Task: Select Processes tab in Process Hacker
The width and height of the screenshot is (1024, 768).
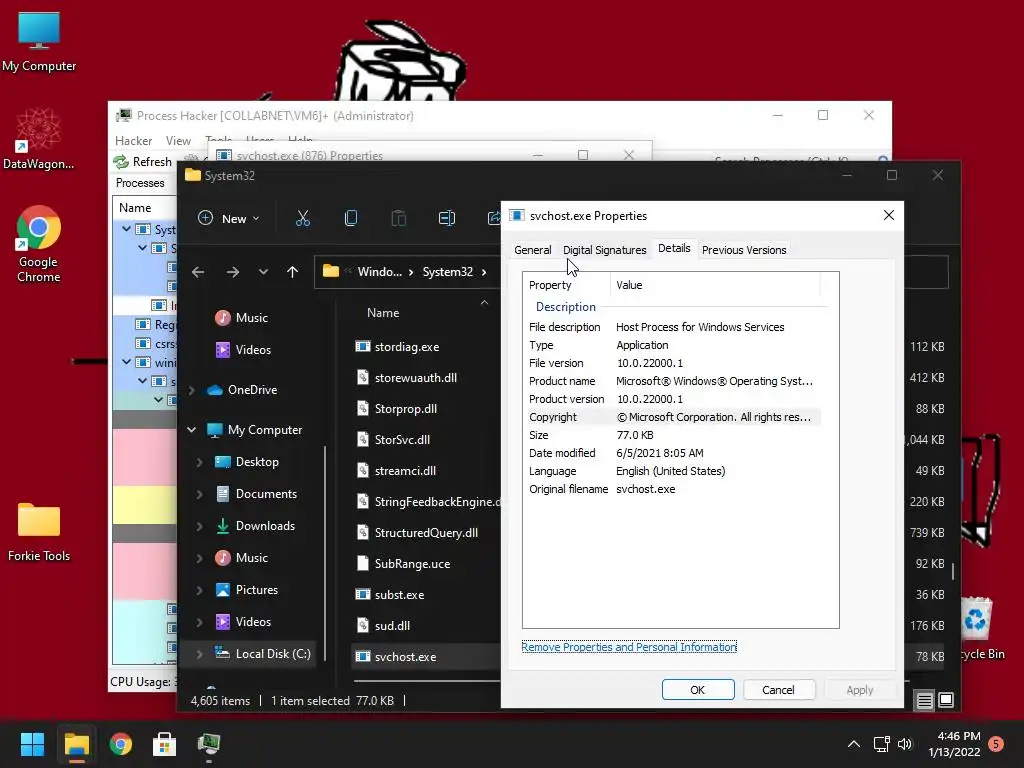Action: click(x=140, y=183)
